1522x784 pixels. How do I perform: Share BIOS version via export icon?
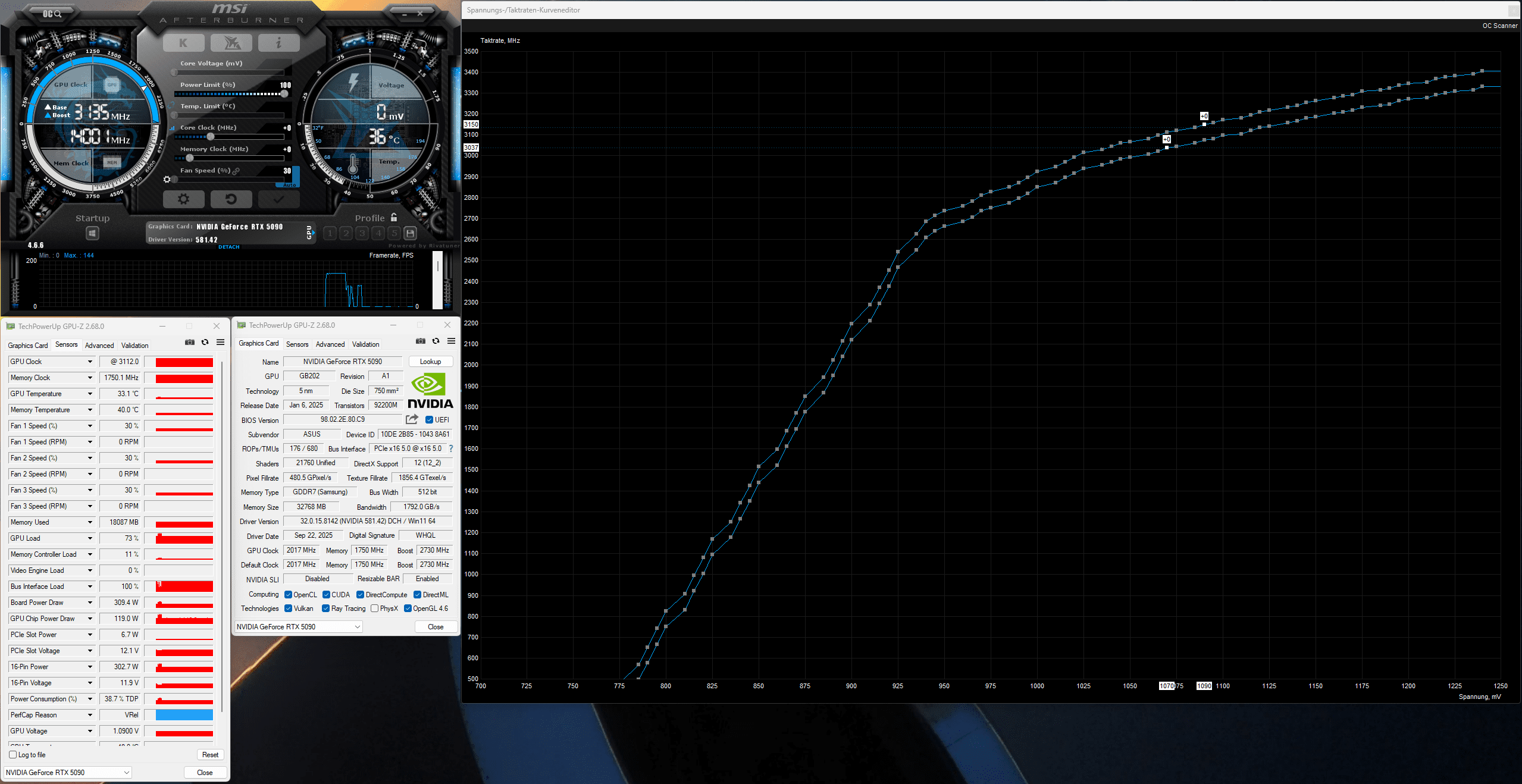point(412,419)
